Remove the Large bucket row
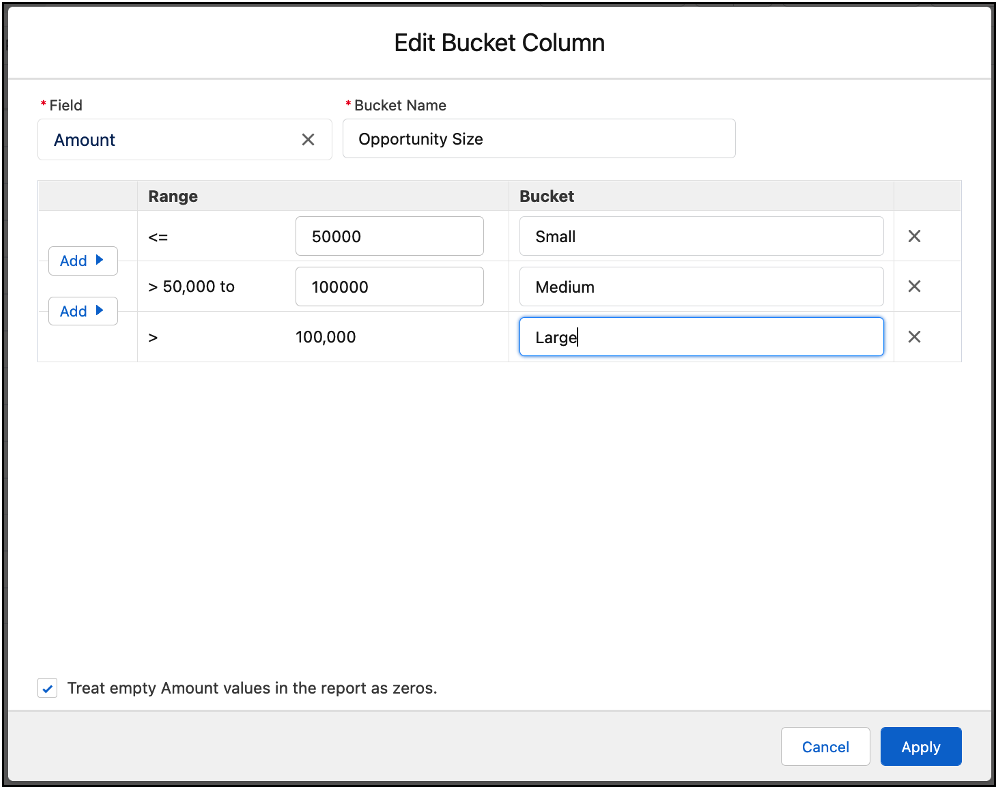The height and width of the screenshot is (789, 999). click(x=913, y=337)
